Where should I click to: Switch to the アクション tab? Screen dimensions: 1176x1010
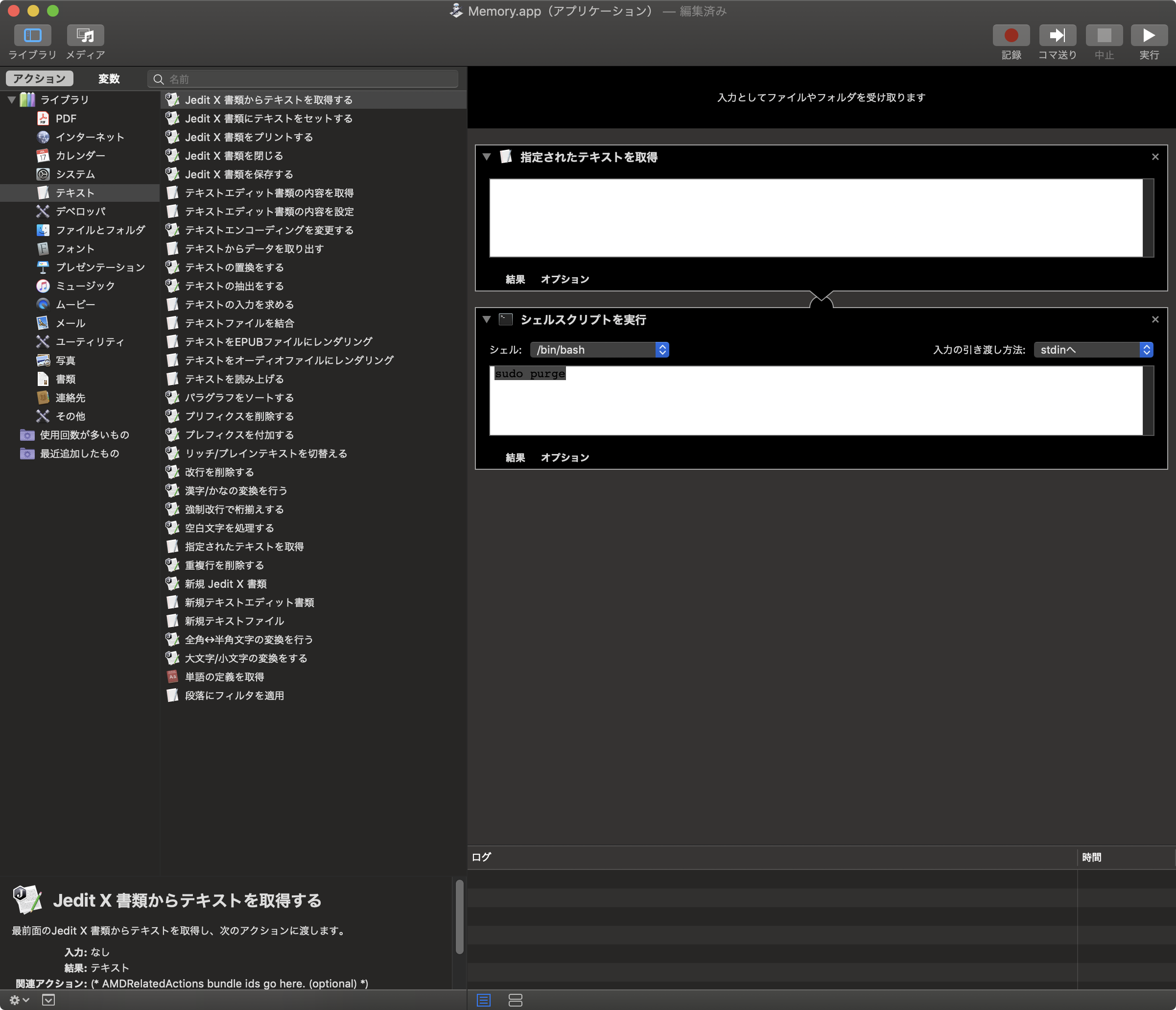pos(40,78)
